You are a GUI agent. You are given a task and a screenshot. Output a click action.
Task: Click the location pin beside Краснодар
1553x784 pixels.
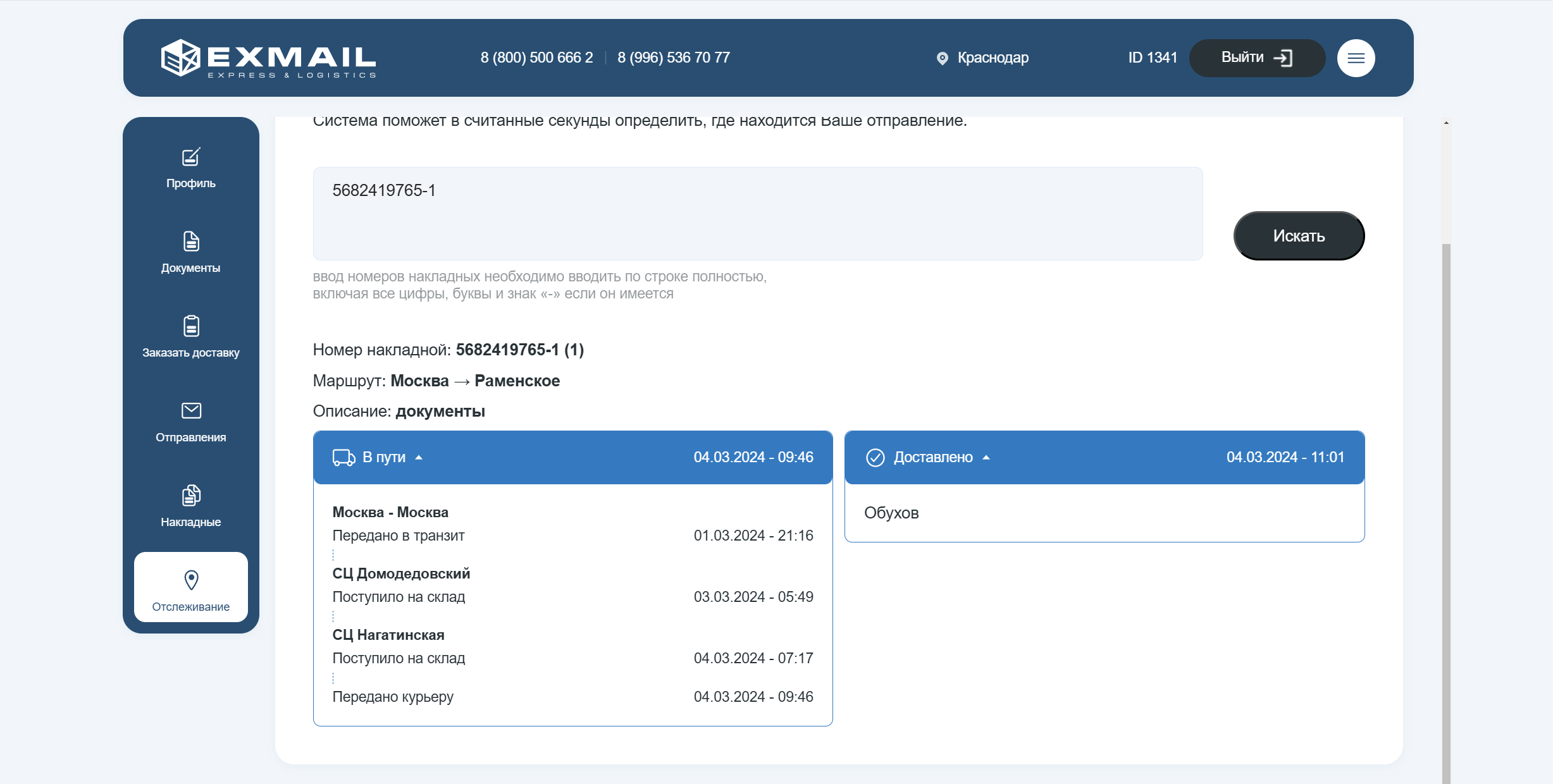coord(942,58)
